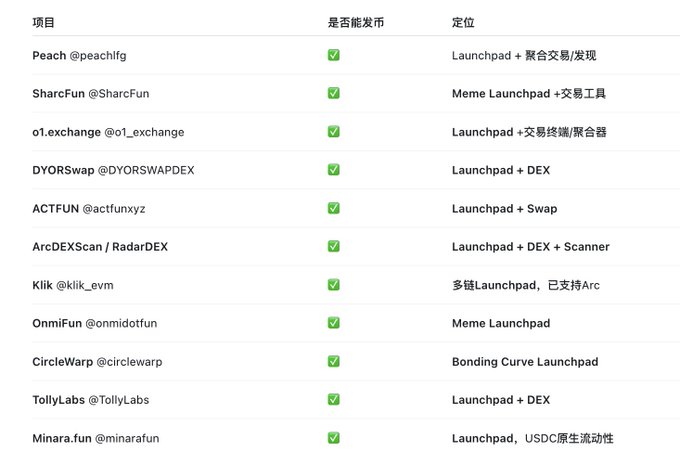
Task: Select the o1.exchange @o1_exchange project cell
Action: click(108, 132)
